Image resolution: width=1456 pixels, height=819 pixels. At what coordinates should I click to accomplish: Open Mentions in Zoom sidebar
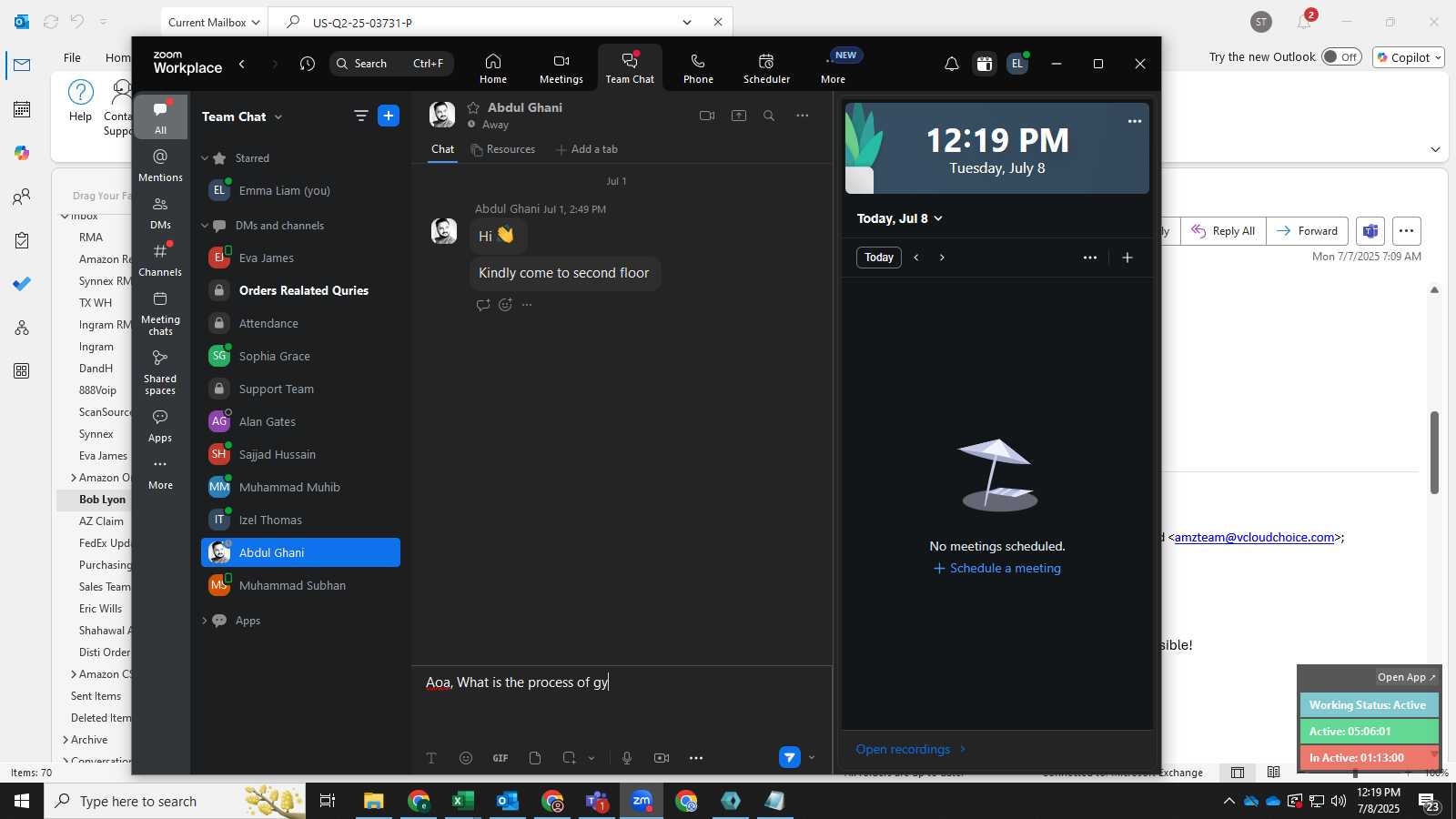pyautogui.click(x=160, y=165)
